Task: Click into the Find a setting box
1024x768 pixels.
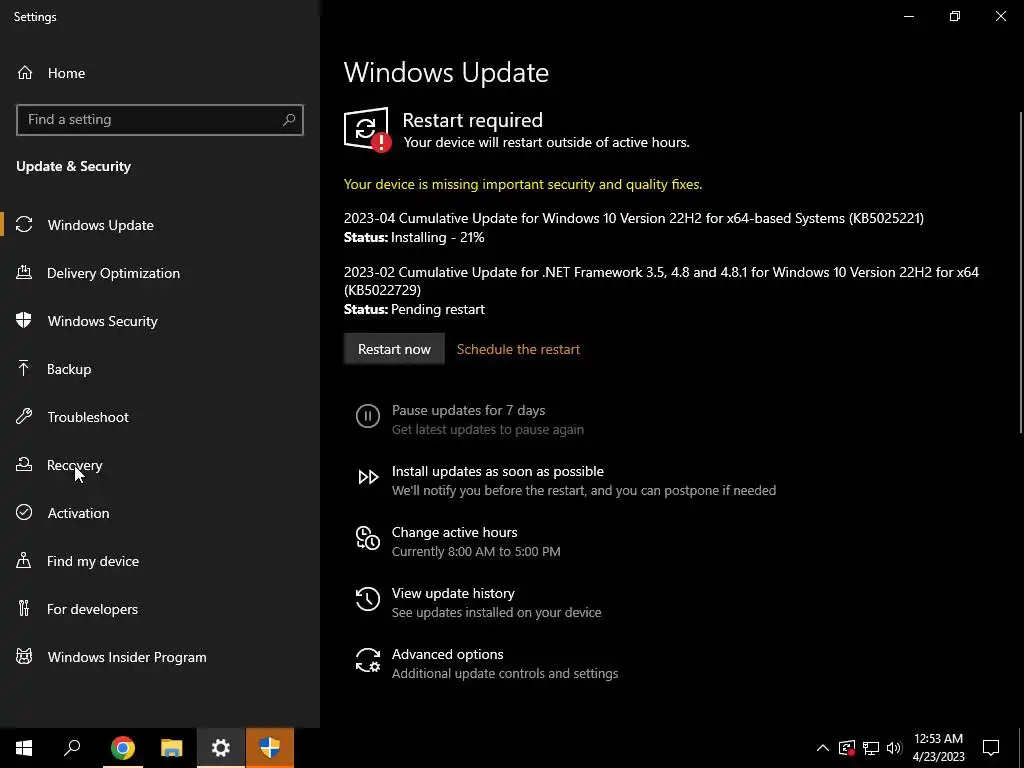Action: click(x=160, y=120)
